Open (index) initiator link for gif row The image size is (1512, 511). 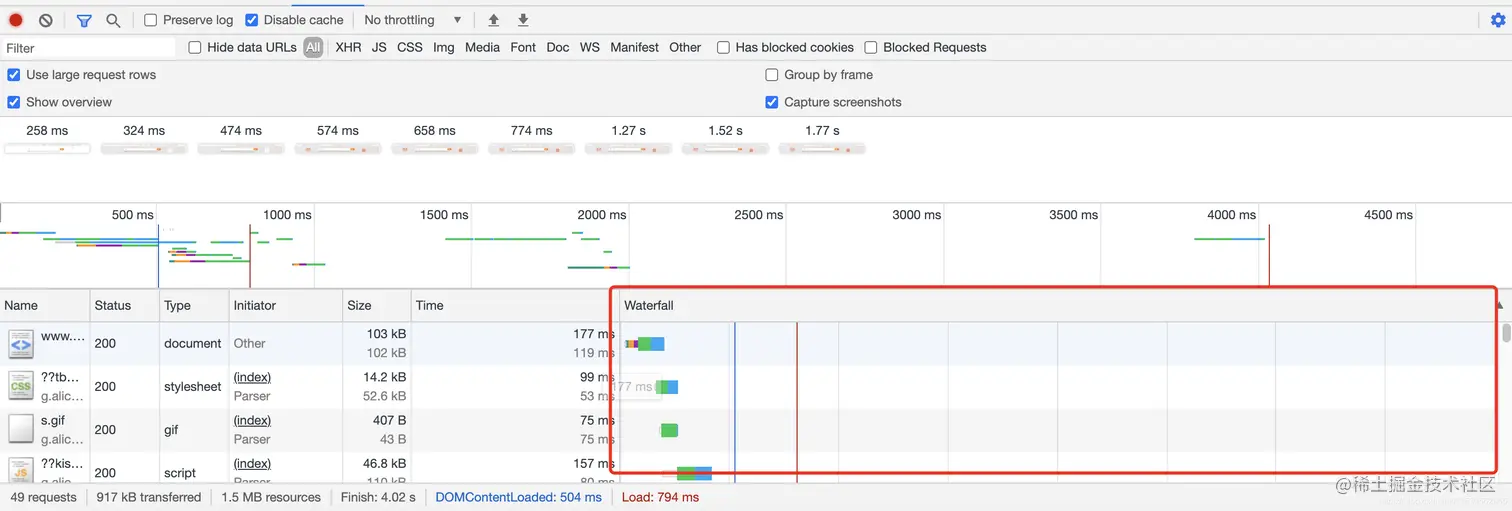click(252, 420)
